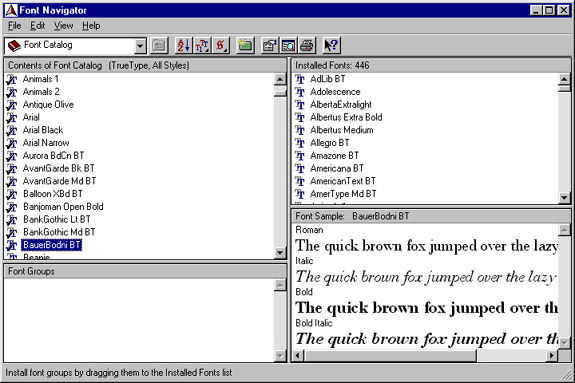The height and width of the screenshot is (383, 575).
Task: Click the checked font icon beside Antique Olive
Action: (x=12, y=105)
